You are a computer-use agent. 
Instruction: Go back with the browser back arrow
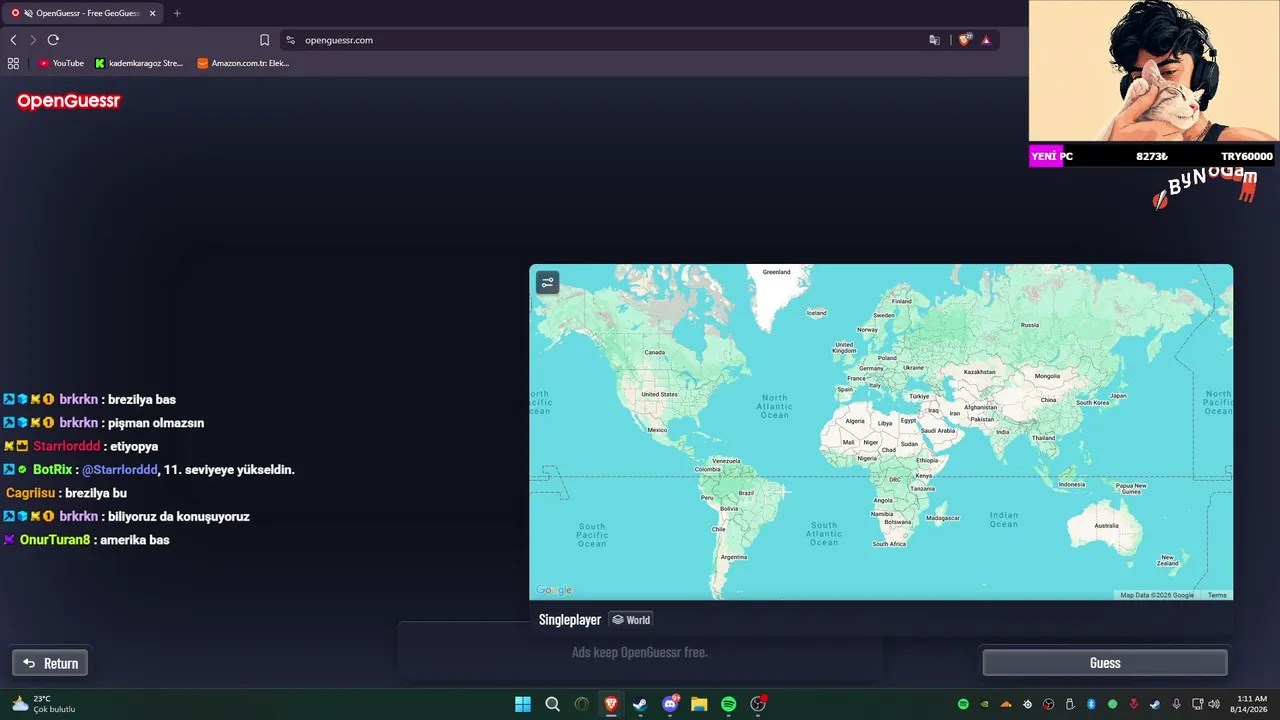13,40
